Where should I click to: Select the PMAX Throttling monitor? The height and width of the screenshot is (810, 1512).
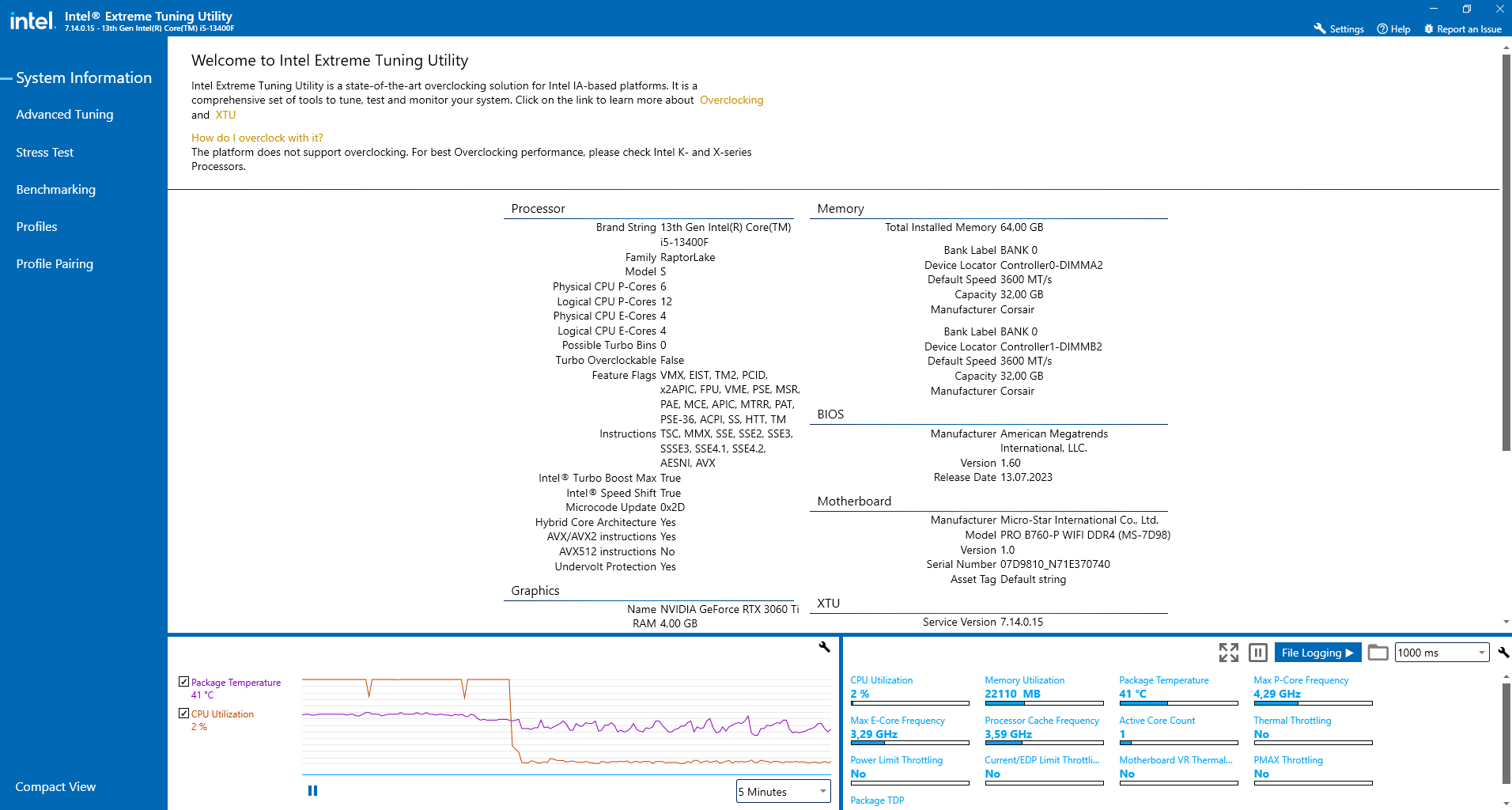[1313, 771]
